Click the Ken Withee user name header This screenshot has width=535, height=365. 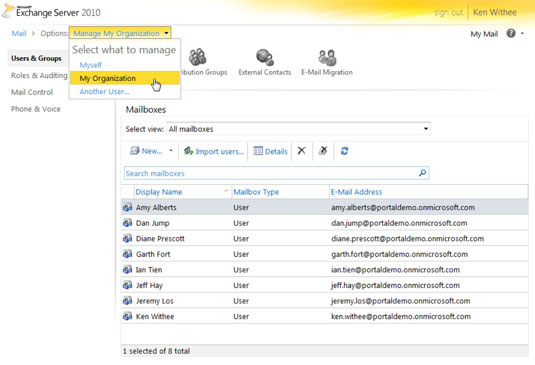click(495, 12)
